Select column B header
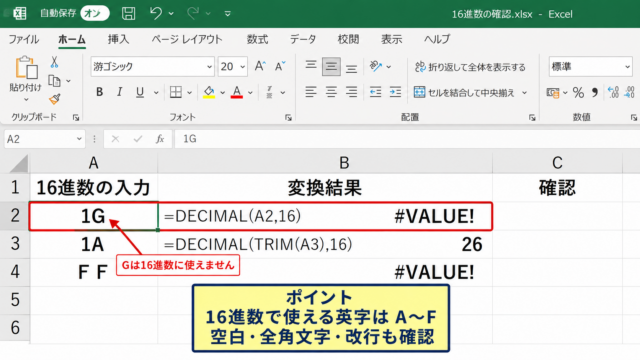 (325, 163)
